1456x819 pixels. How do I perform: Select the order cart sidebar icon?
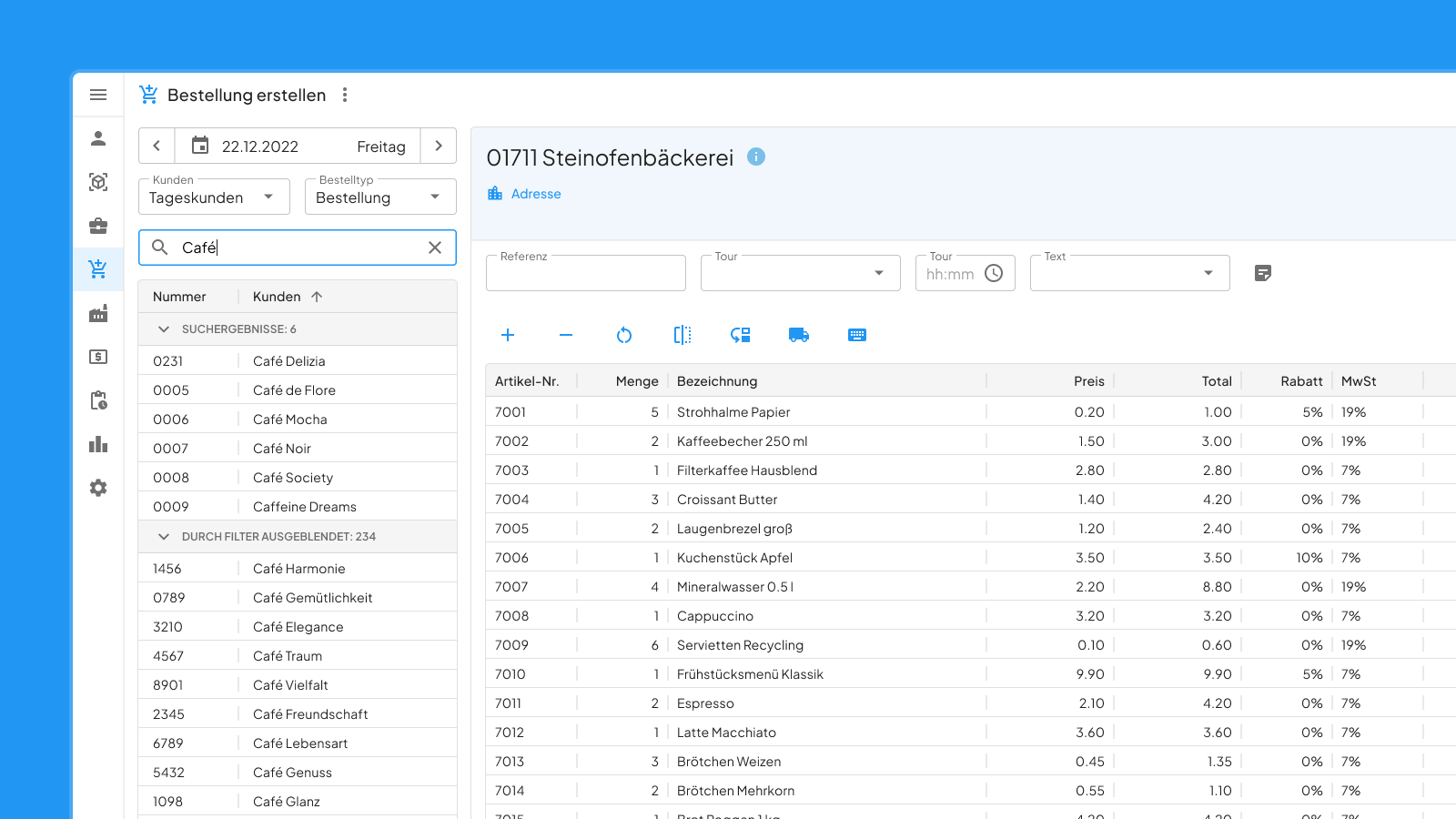98,269
